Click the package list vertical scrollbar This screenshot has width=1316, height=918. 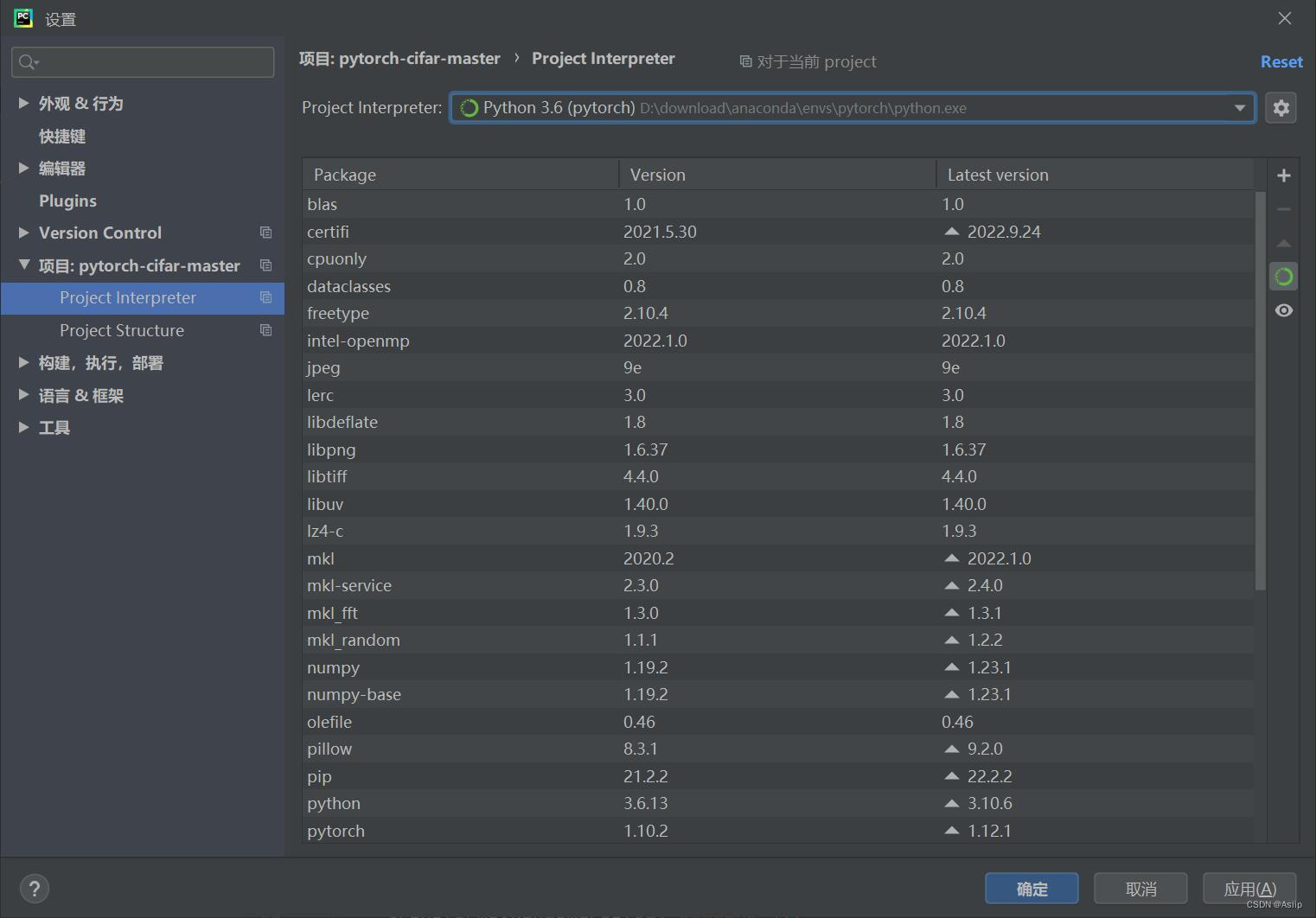click(x=1260, y=392)
